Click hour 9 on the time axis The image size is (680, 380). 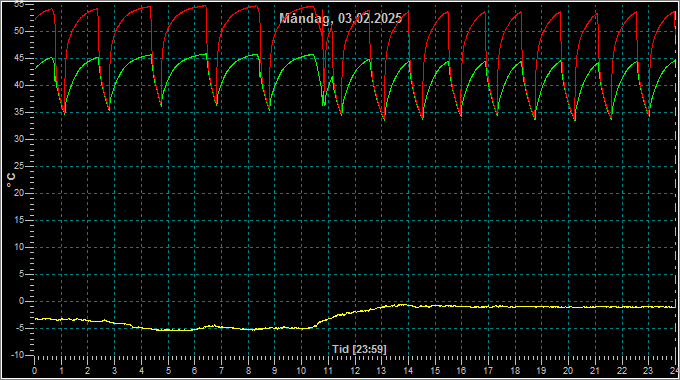click(275, 371)
